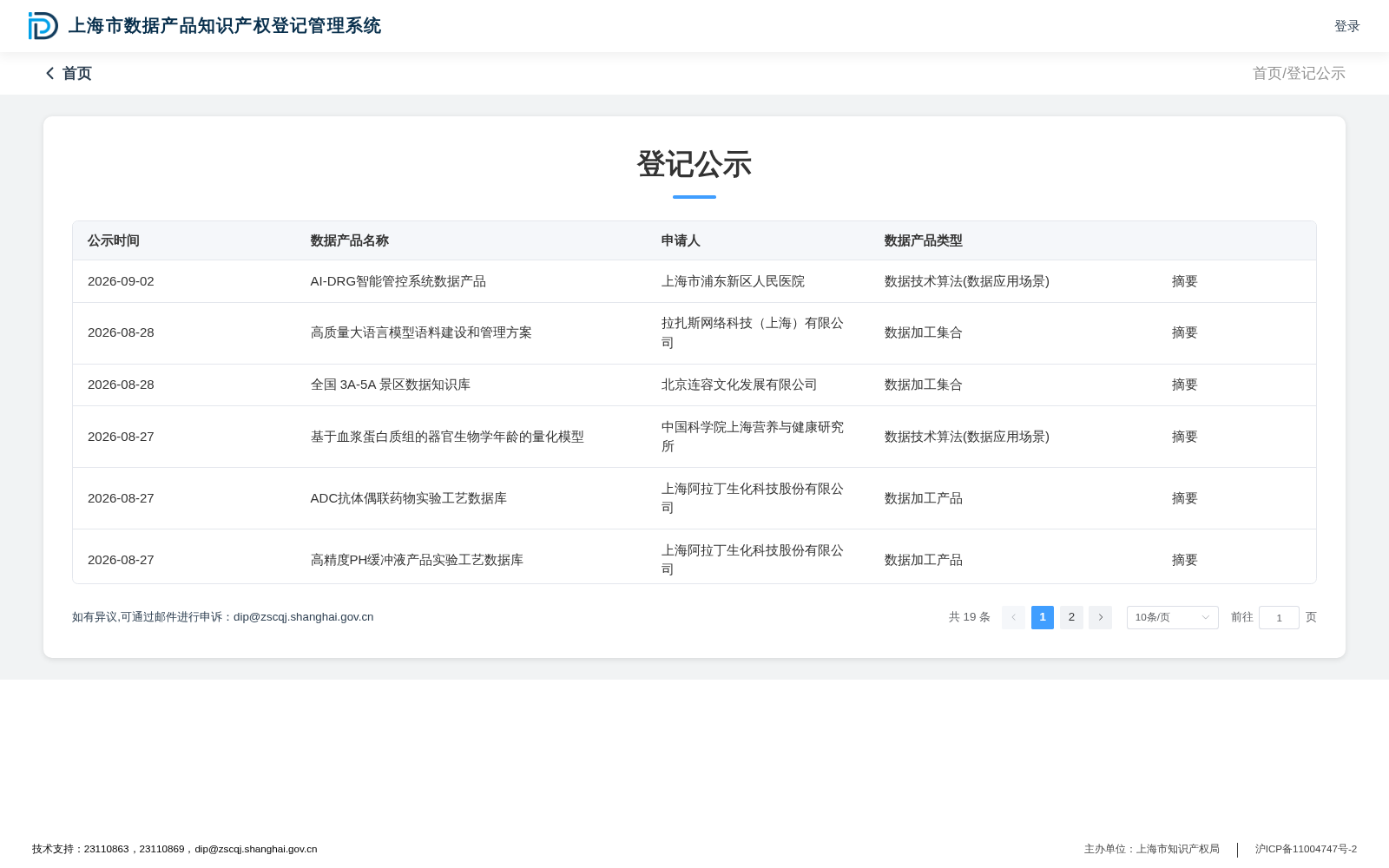The width and height of the screenshot is (1389, 868).
Task: Open the 10条/页 page size dropdown
Action: pos(1172,617)
